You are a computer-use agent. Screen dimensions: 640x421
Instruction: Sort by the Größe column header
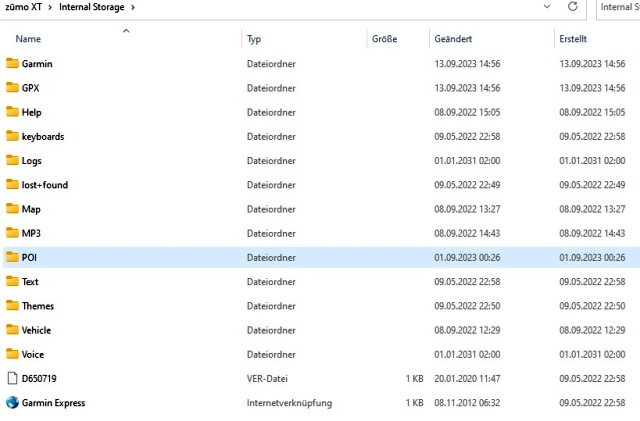pyautogui.click(x=384, y=39)
